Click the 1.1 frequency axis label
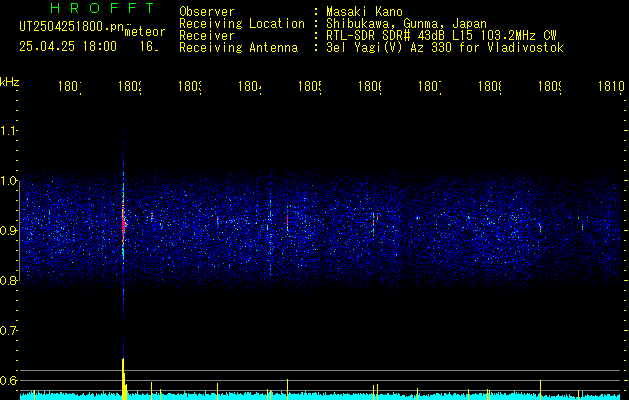This screenshot has height=400, width=629. (8, 131)
